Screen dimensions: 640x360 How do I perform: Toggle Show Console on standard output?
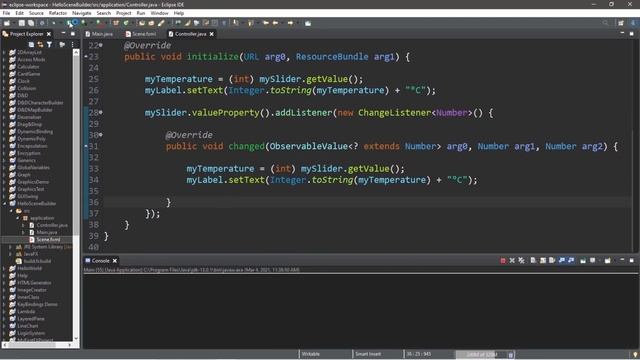(562, 260)
